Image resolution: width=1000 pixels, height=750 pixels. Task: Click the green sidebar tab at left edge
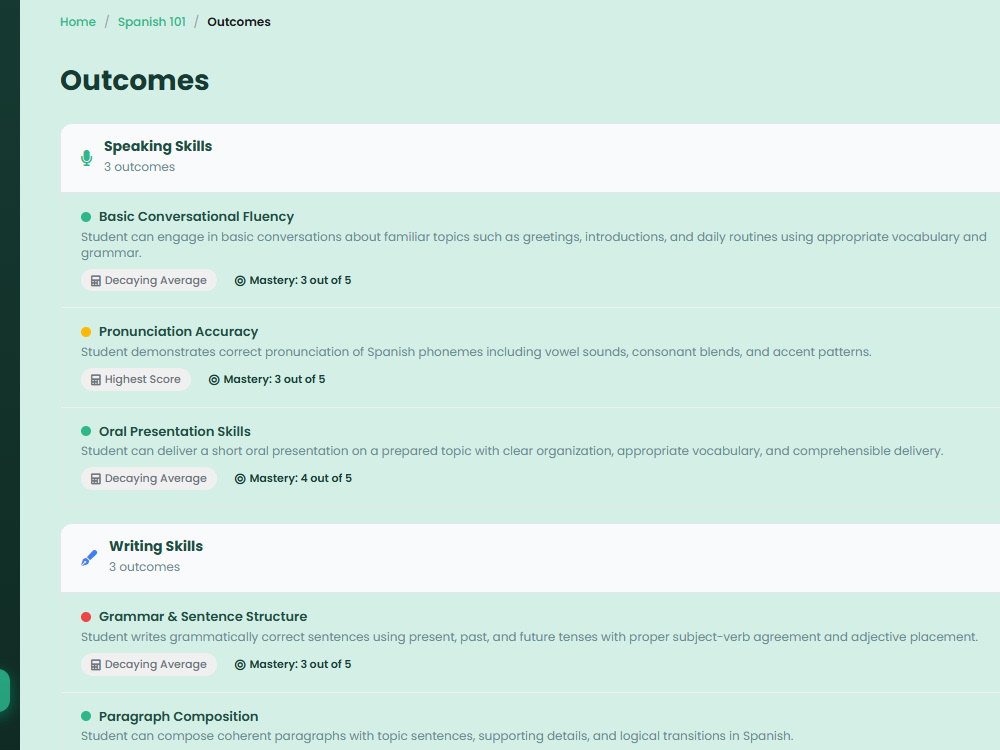(4, 690)
